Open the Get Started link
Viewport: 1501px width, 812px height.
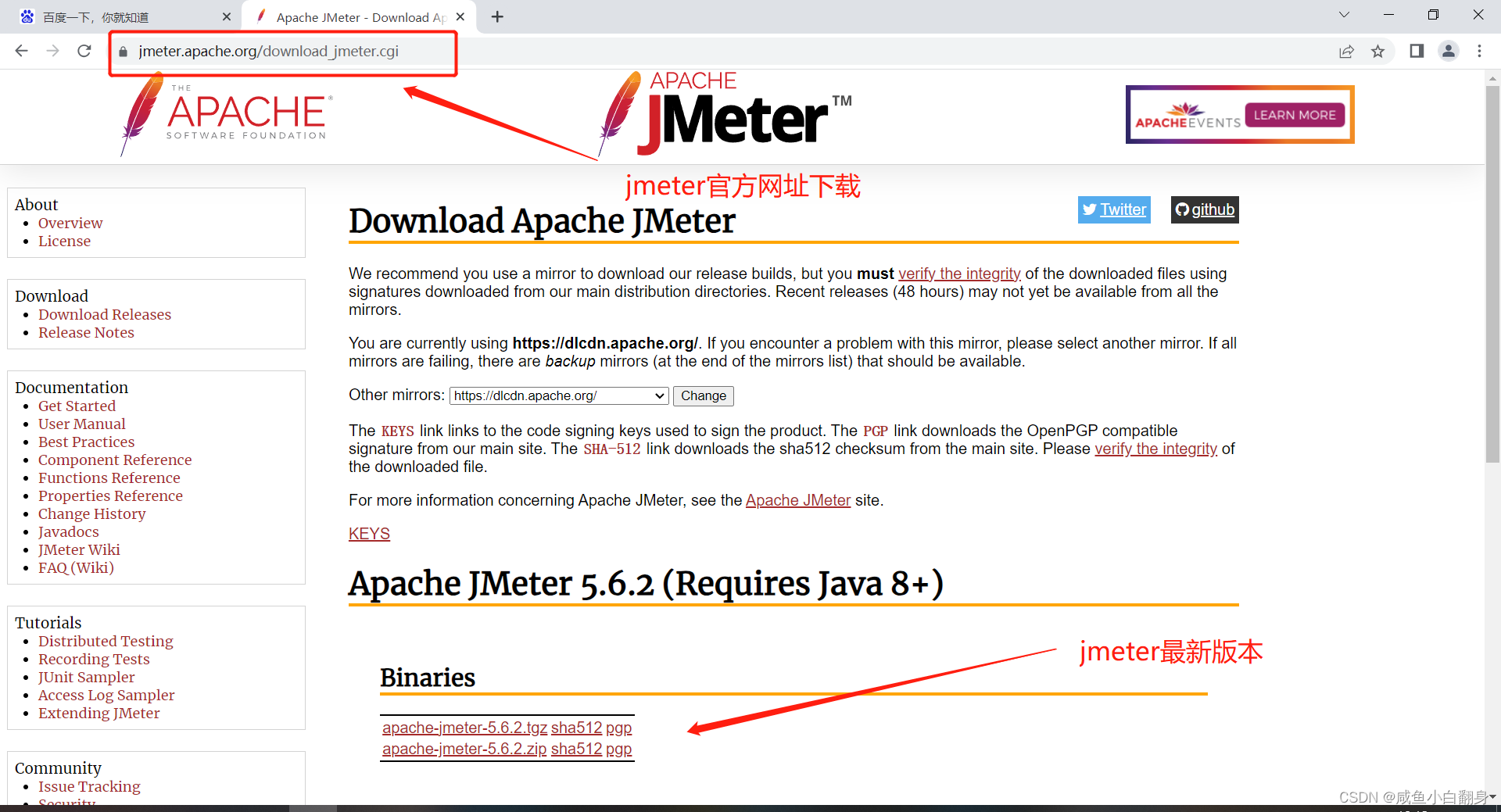click(x=77, y=406)
